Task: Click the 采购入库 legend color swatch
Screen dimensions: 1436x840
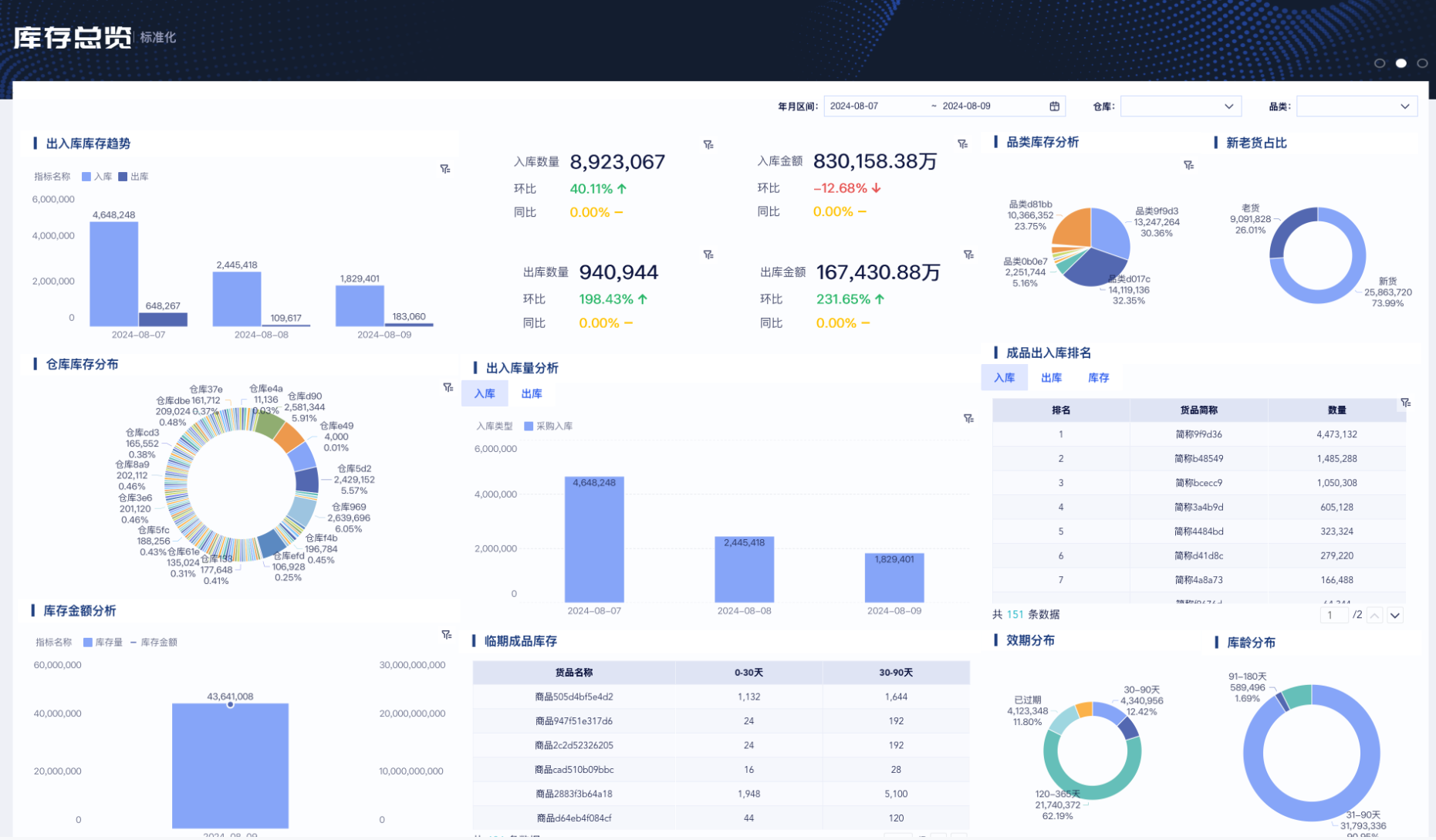Action: 529,427
